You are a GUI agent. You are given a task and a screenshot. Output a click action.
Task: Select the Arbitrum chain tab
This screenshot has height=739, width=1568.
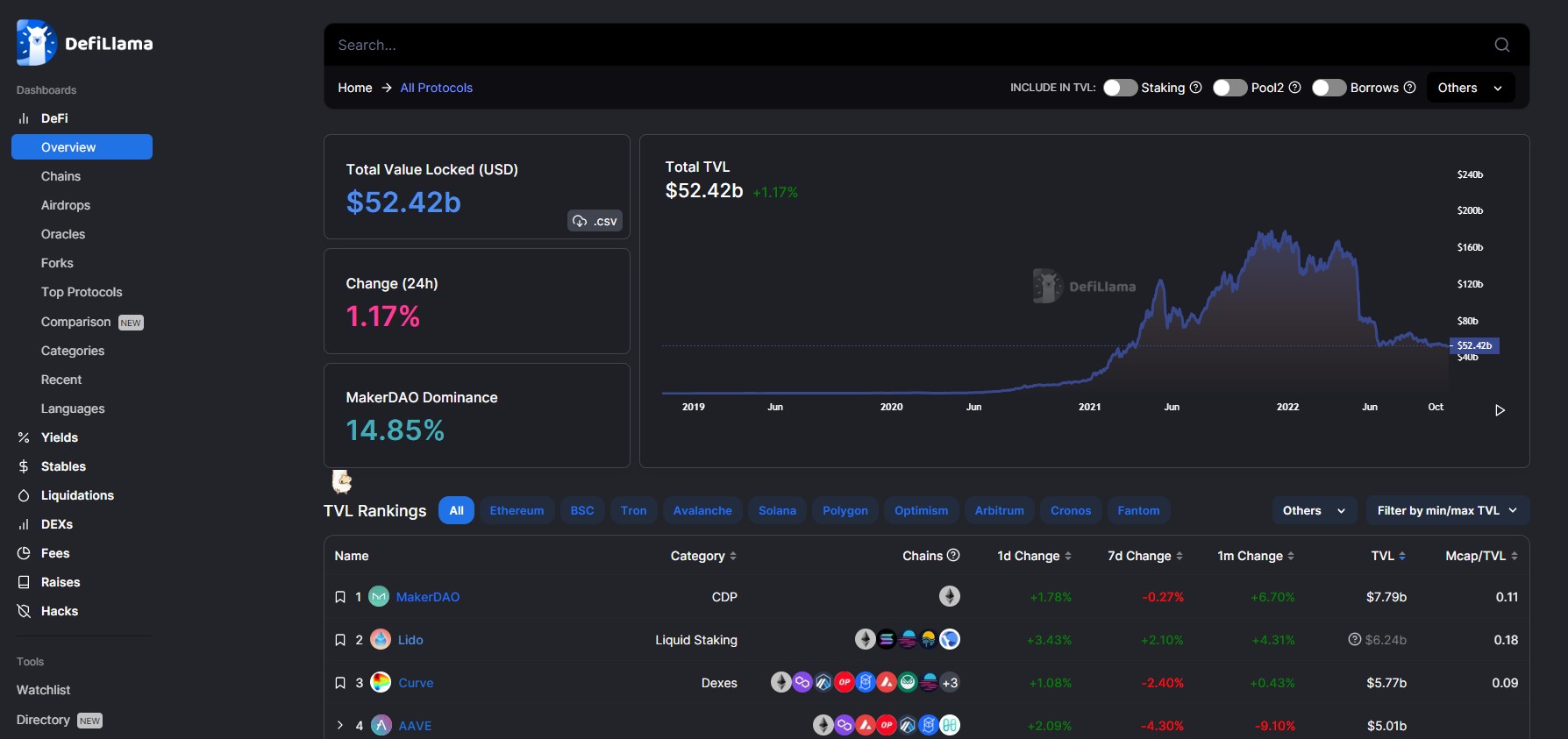pos(1000,510)
